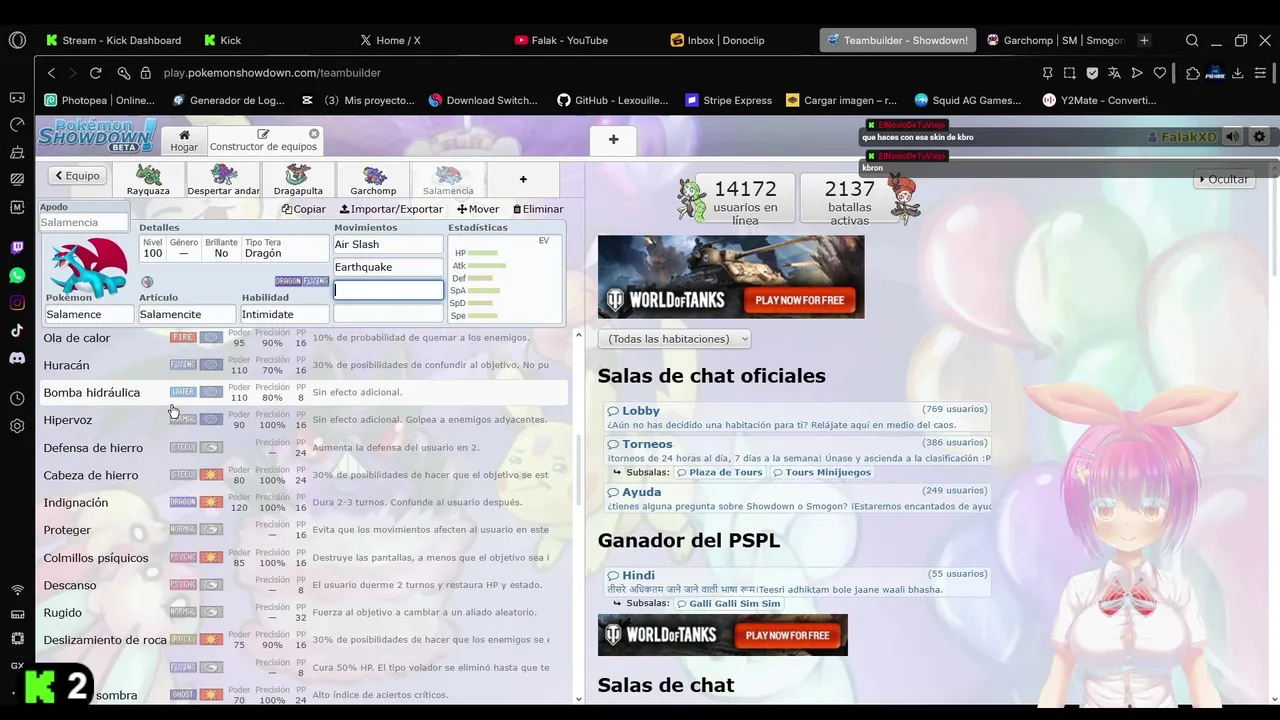The image size is (1280, 720).
Task: Open the Opera sidebar settings gear
Action: (17, 426)
